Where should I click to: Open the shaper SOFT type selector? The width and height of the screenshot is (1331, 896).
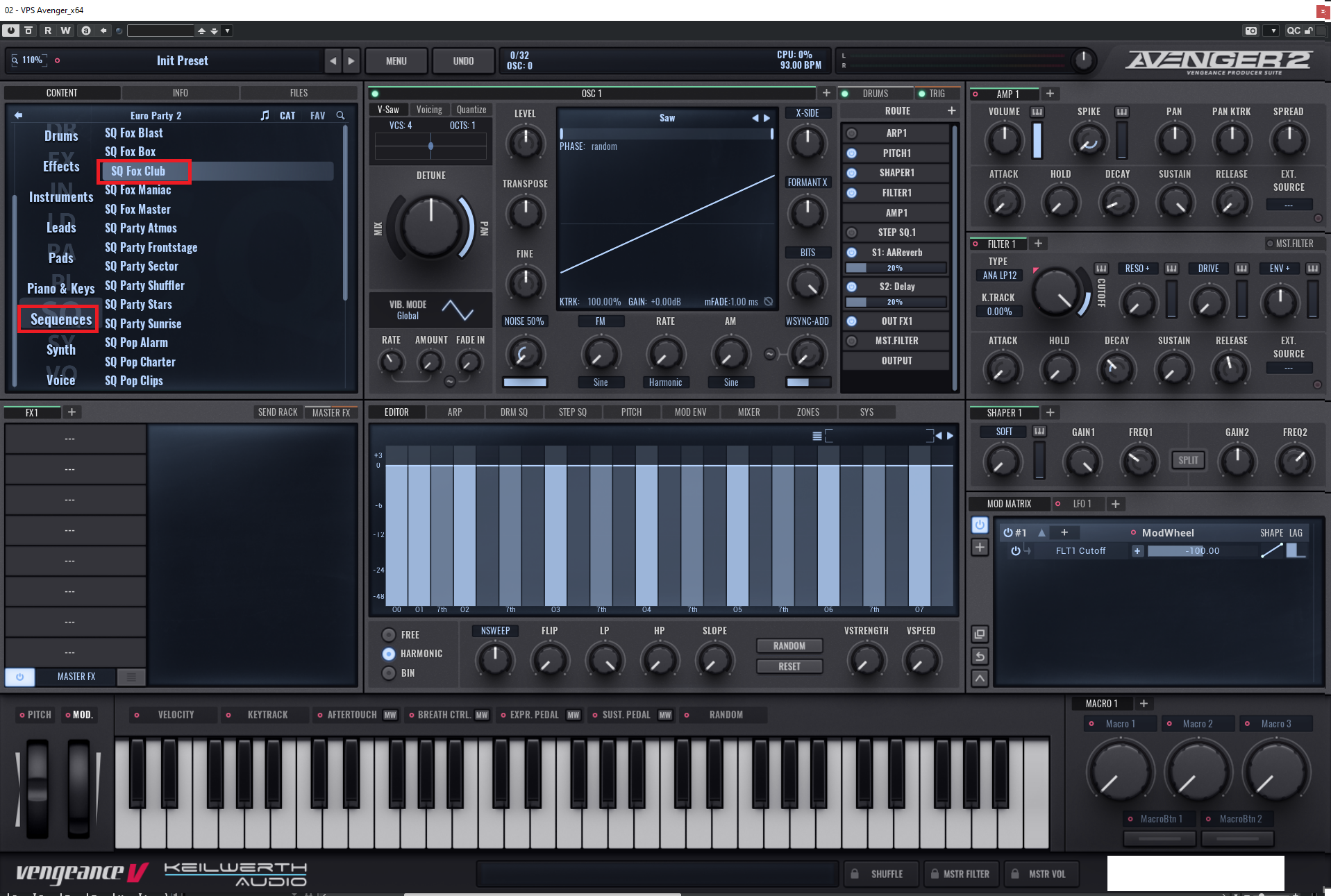(x=1004, y=432)
